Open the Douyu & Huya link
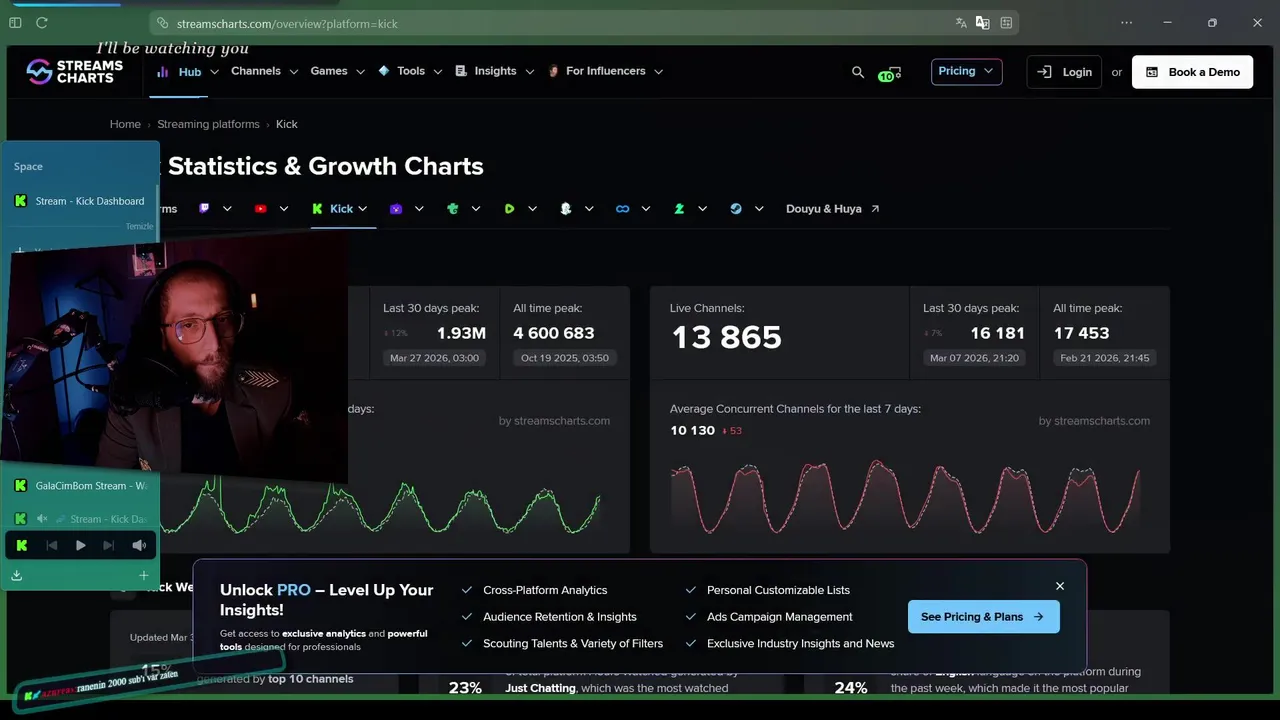 tap(833, 209)
